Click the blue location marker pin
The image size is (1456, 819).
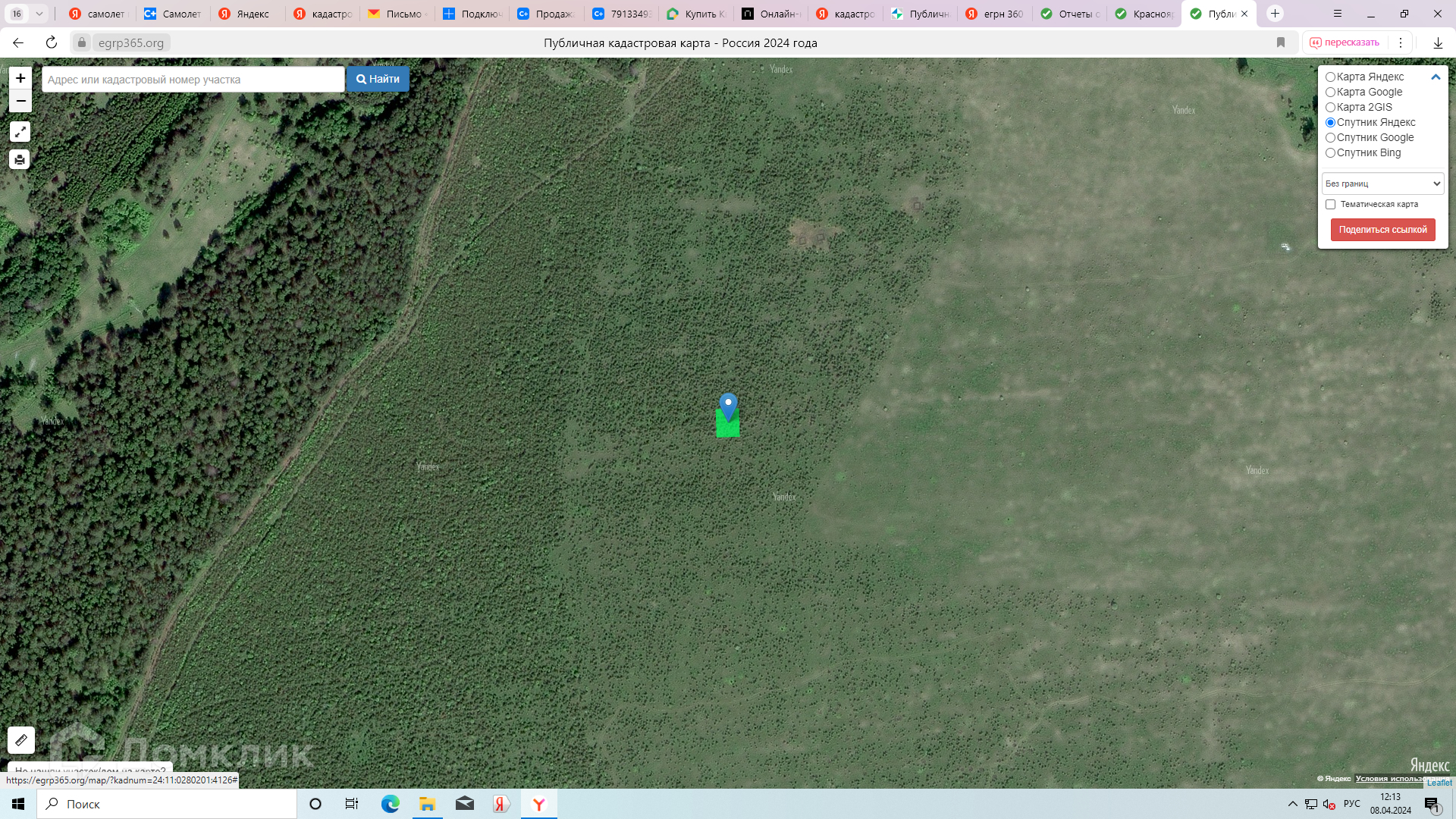tap(728, 406)
